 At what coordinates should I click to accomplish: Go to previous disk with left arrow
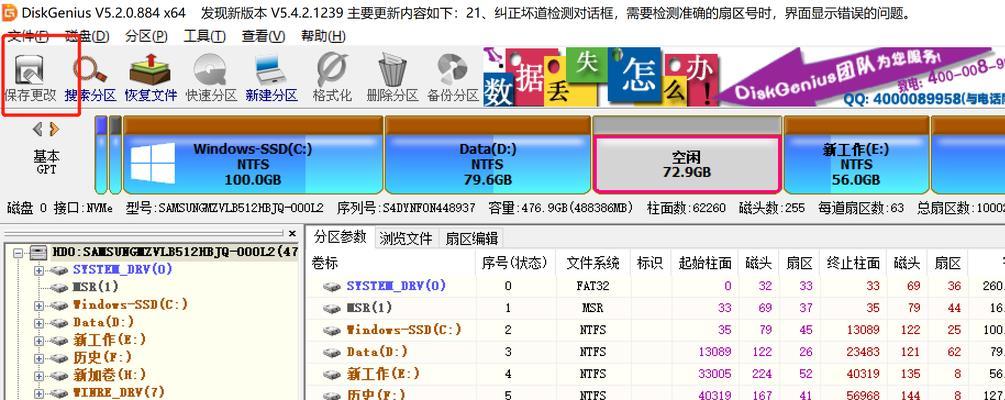[37, 129]
